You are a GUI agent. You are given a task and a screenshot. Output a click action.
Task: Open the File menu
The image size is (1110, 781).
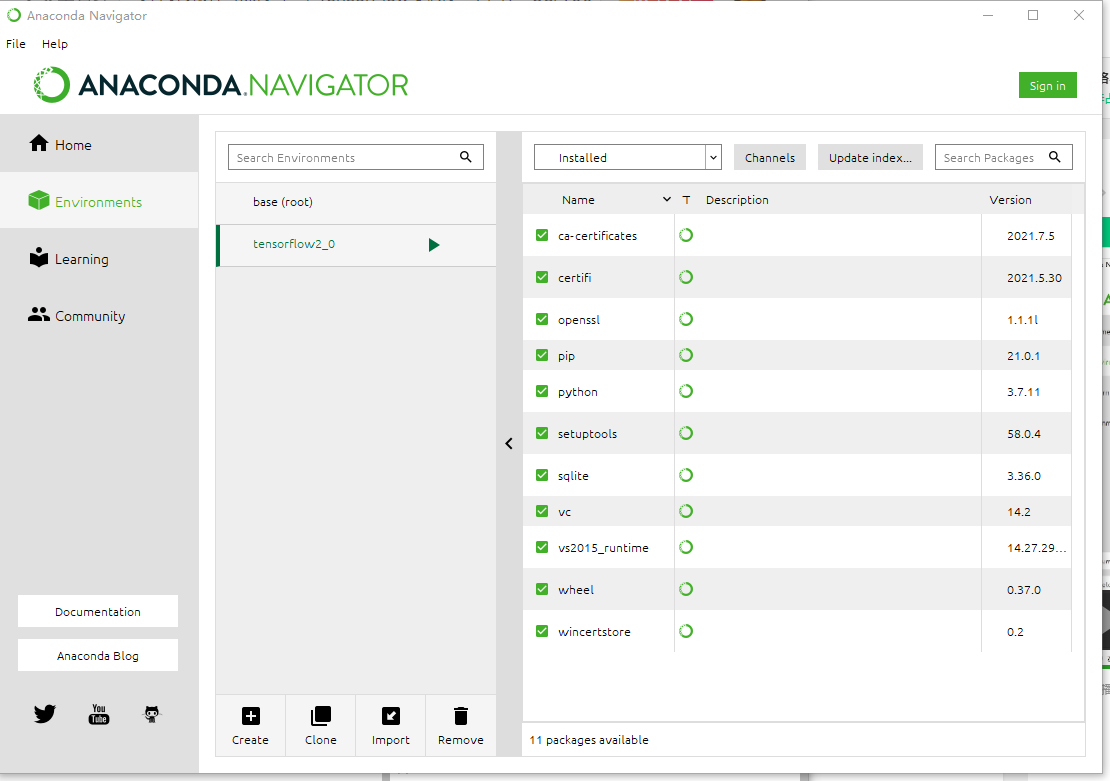[x=16, y=44]
